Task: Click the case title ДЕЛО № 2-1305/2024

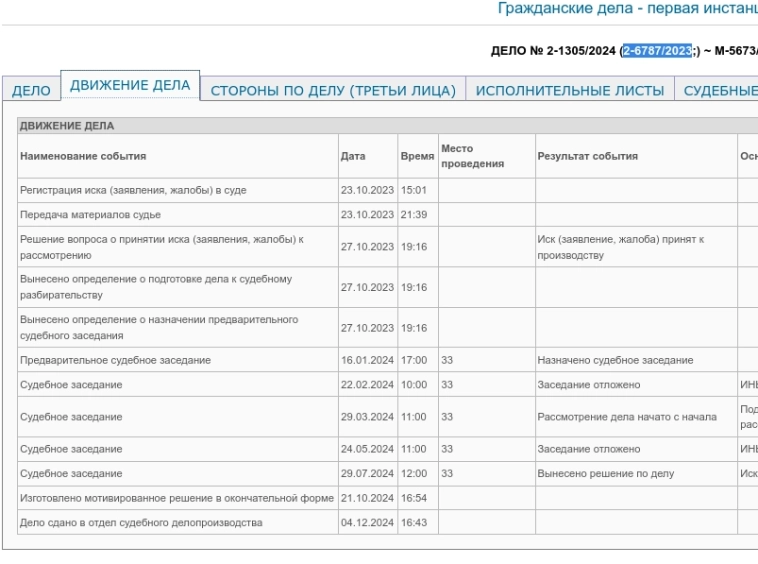Action: click(553, 51)
